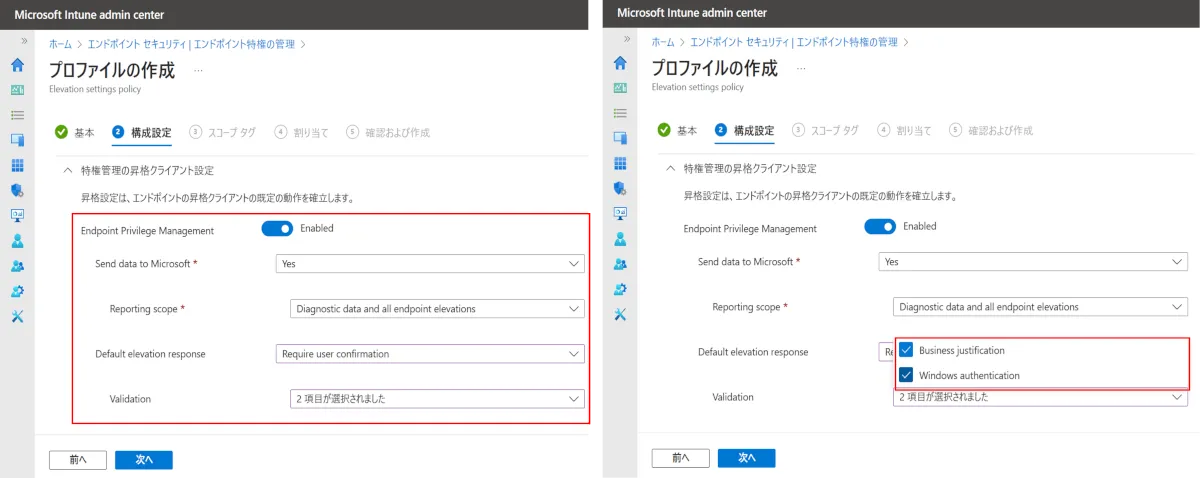Open Tenant administration gear icon, right window
Screen dimensions: 1200x478
click(x=620, y=289)
